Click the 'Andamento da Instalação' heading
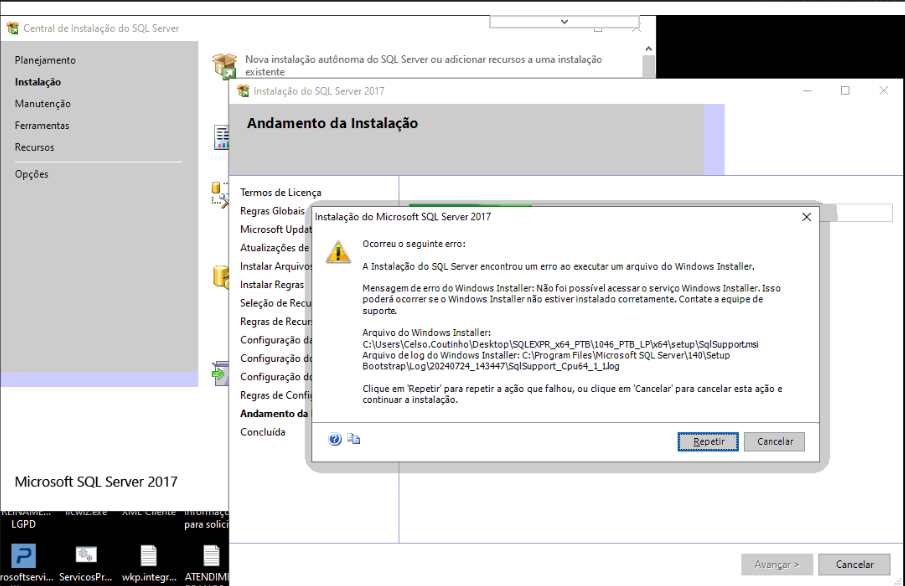The width and height of the screenshot is (905, 586). click(x=332, y=124)
